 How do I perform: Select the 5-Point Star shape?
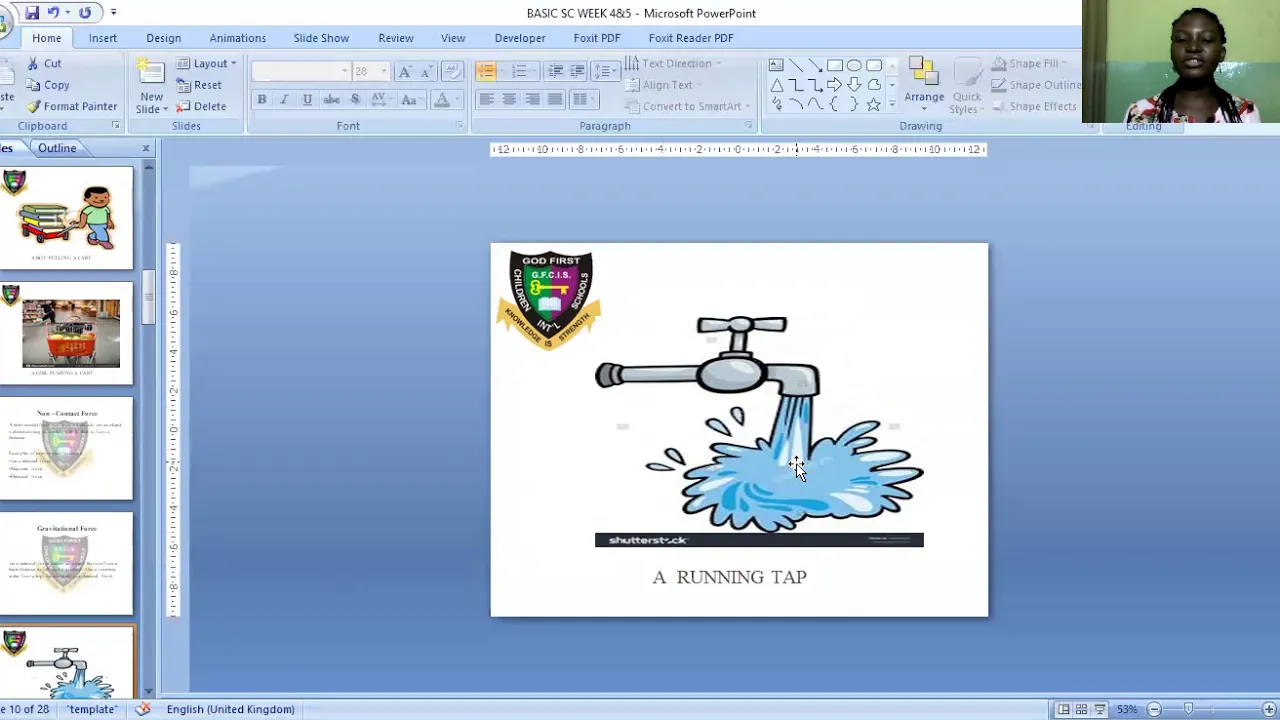(x=874, y=104)
